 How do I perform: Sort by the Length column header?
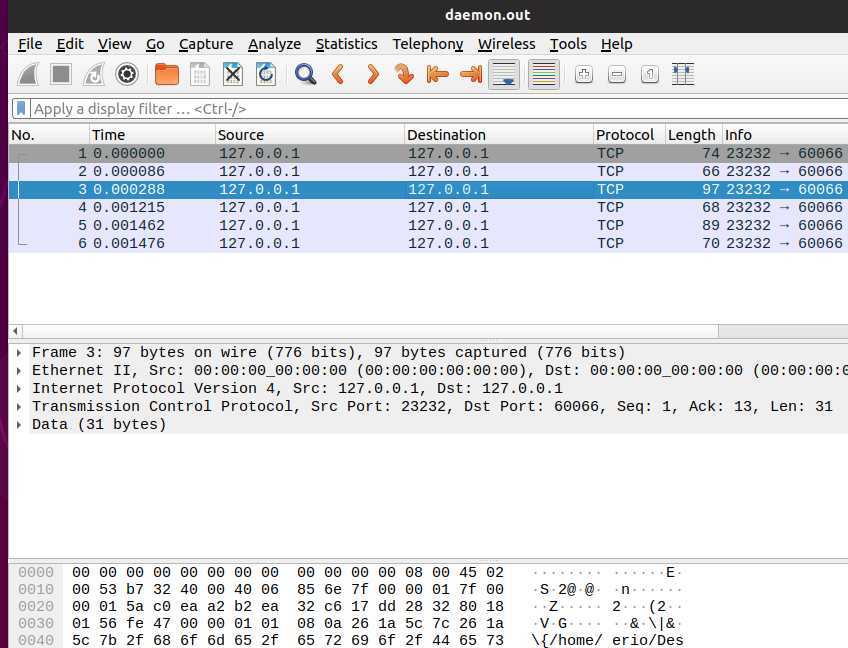(694, 135)
